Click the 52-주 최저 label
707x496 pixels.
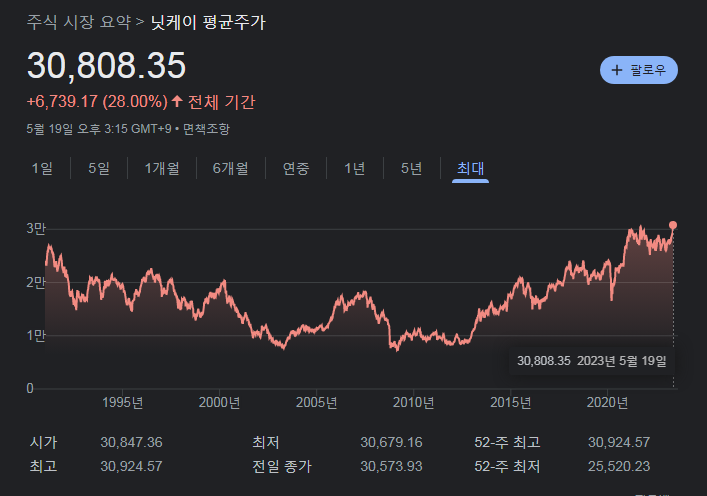507,466
